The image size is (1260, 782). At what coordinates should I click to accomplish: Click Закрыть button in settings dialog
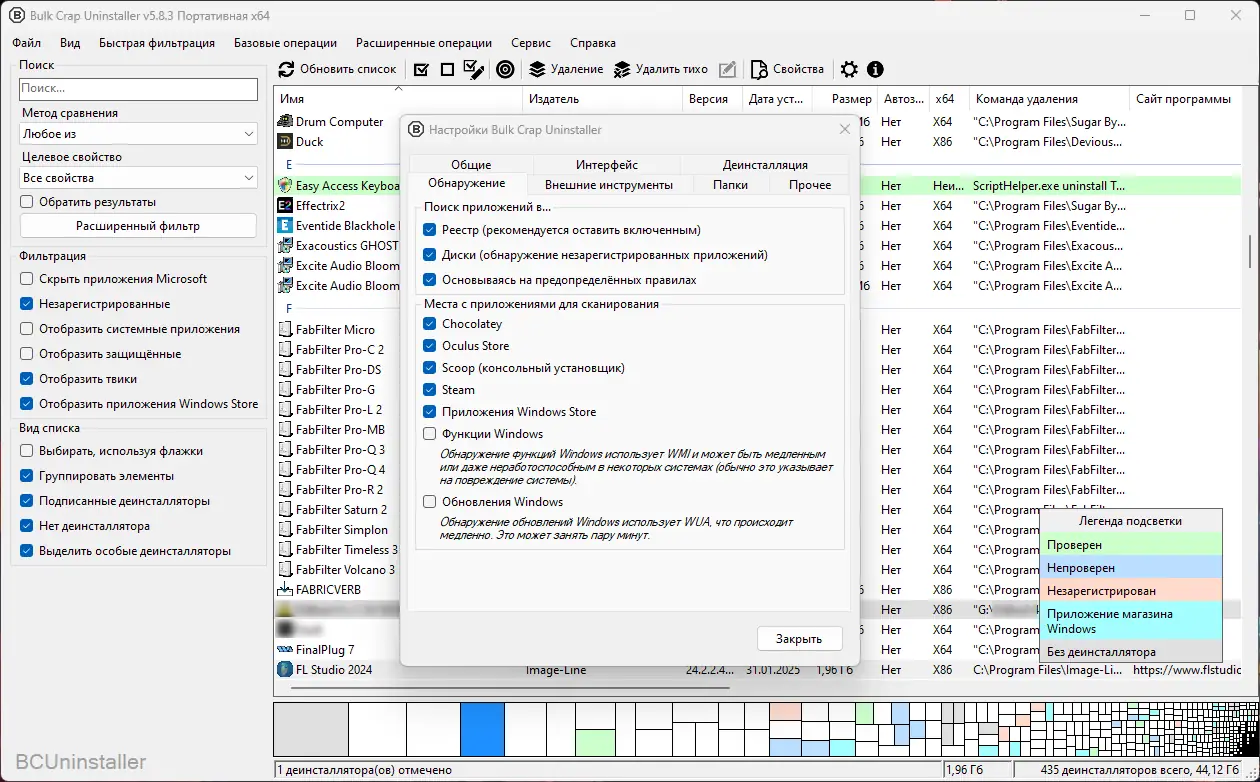point(799,639)
